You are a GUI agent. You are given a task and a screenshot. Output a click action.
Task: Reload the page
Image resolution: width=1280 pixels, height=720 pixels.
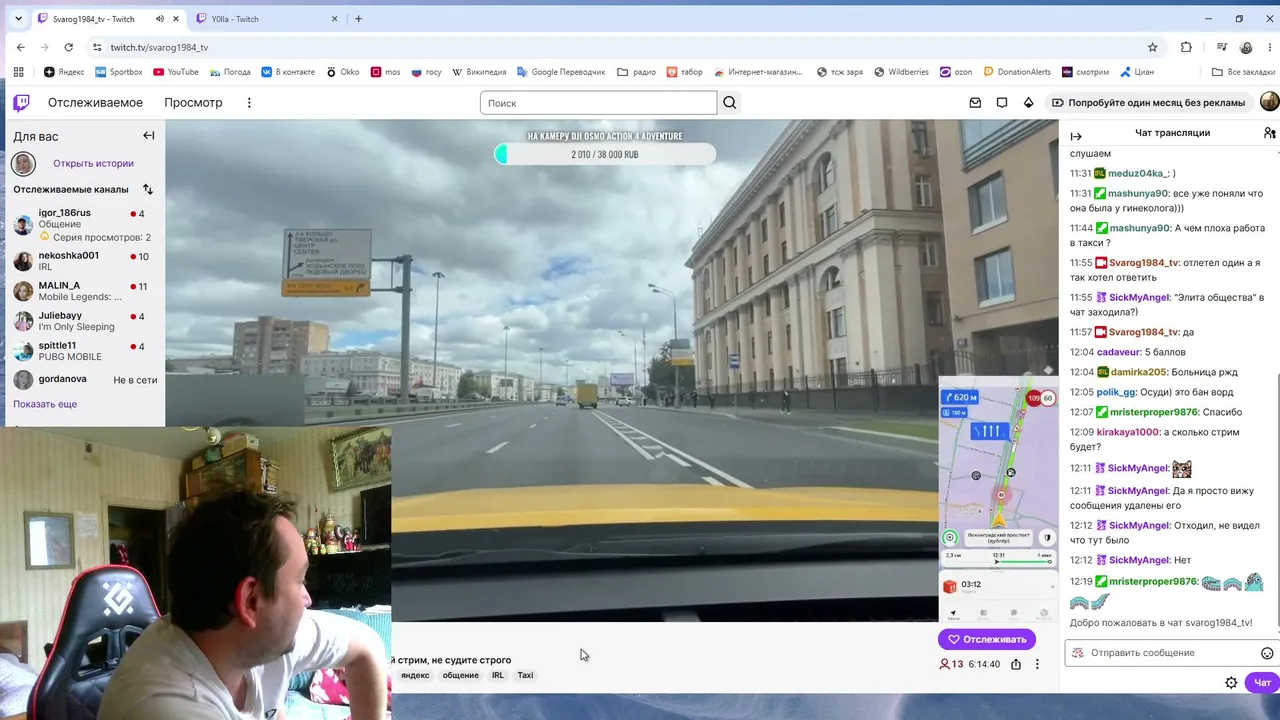(x=68, y=47)
